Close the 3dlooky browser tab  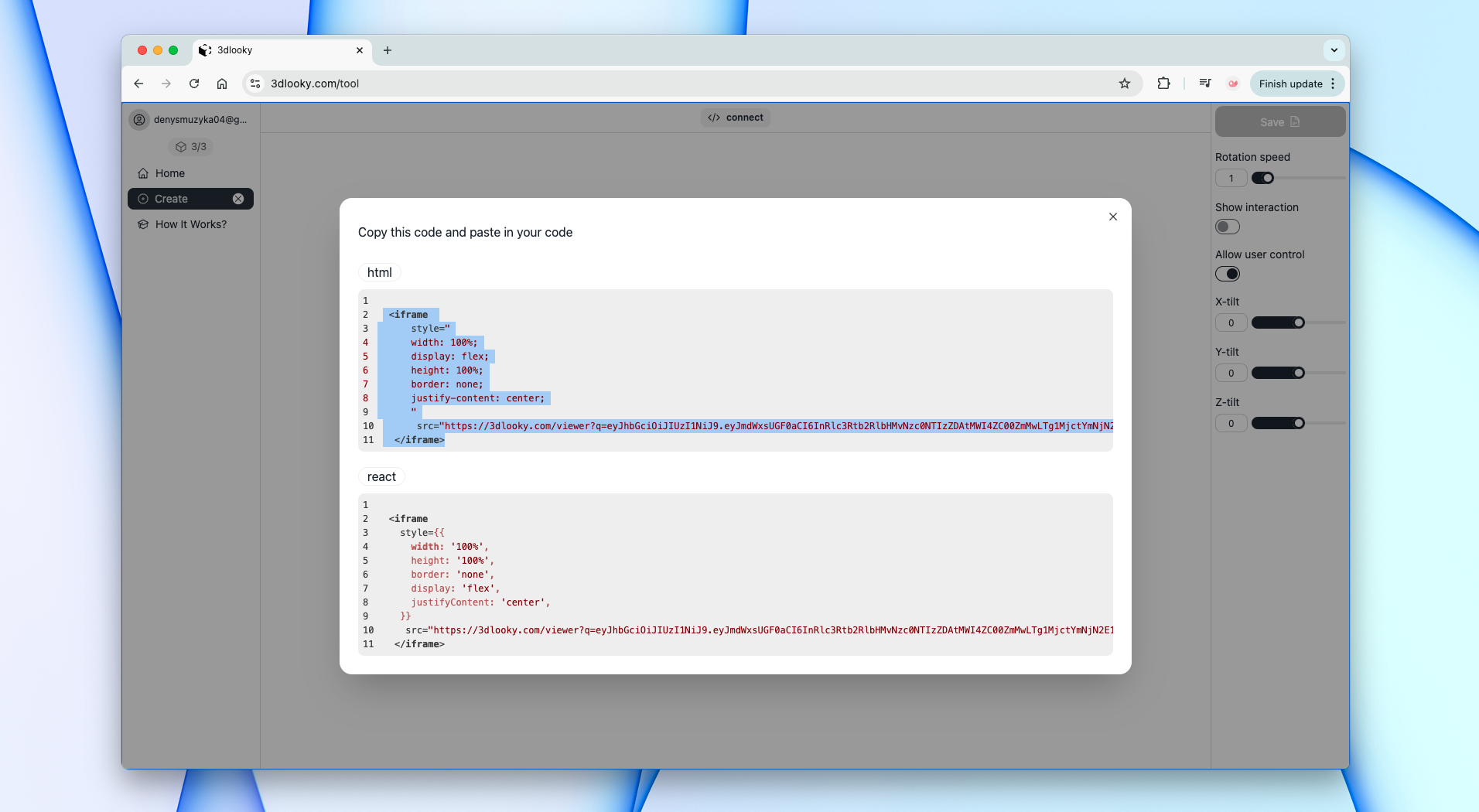pos(360,50)
